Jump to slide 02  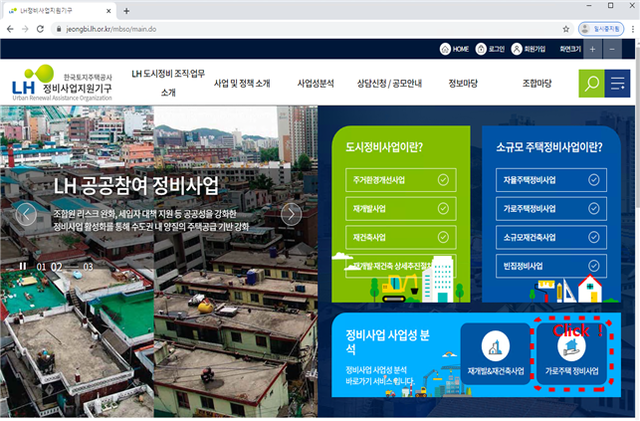point(56,267)
